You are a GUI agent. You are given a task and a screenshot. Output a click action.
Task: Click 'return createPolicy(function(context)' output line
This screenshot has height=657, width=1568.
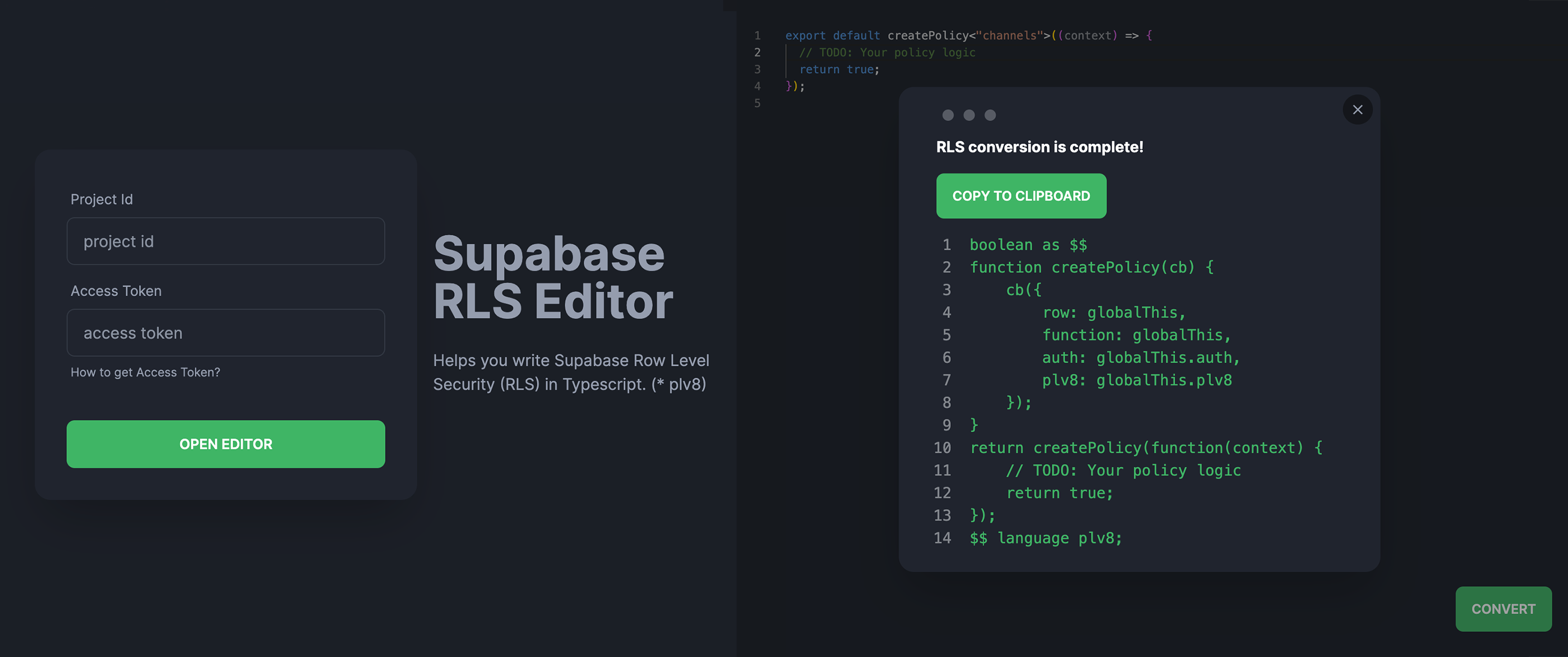(x=1145, y=448)
